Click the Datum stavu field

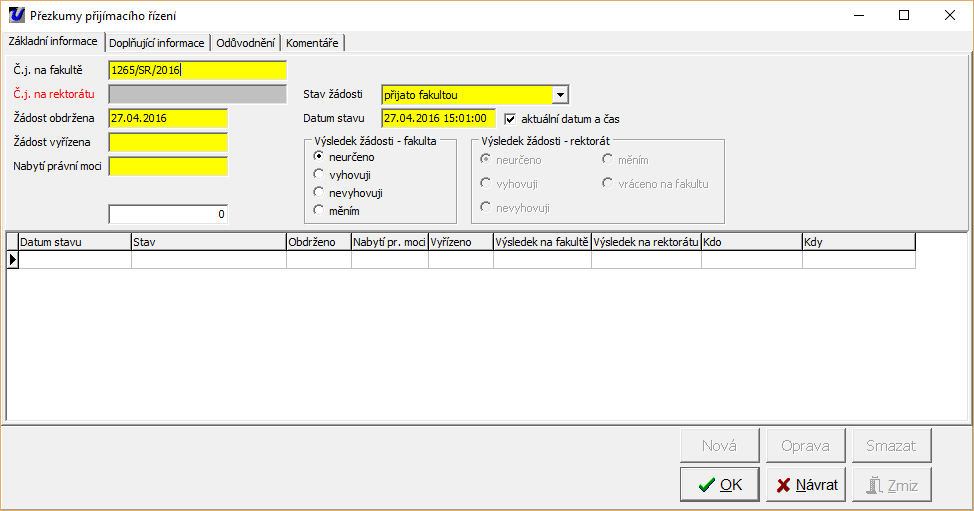(x=438, y=119)
